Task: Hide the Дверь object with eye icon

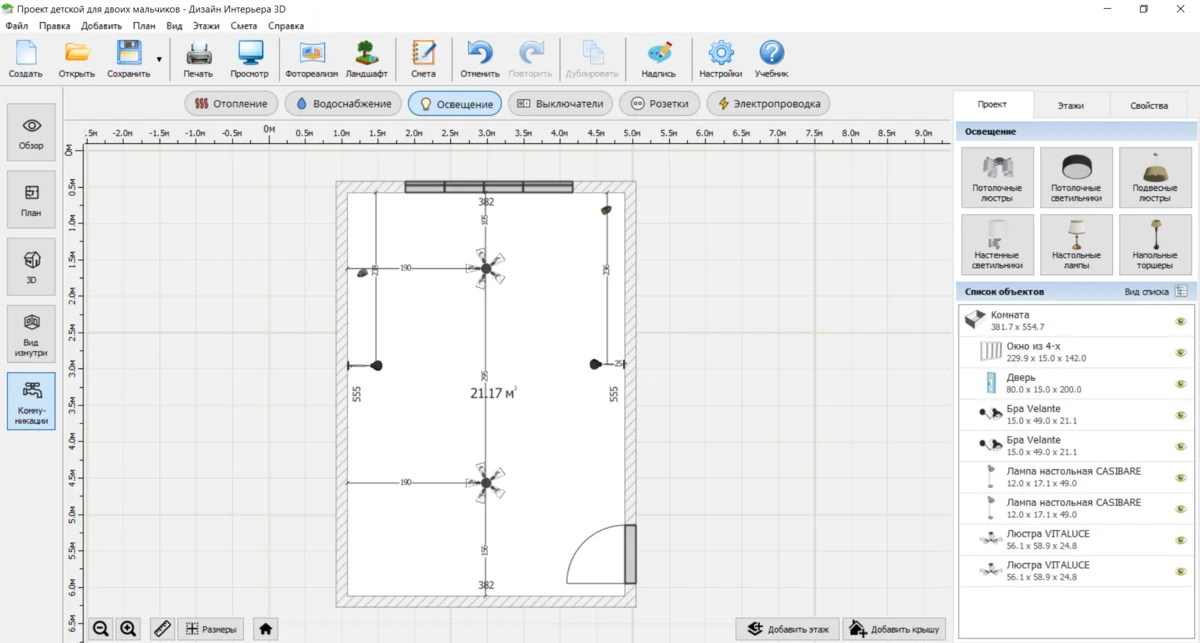Action: pyautogui.click(x=1180, y=384)
